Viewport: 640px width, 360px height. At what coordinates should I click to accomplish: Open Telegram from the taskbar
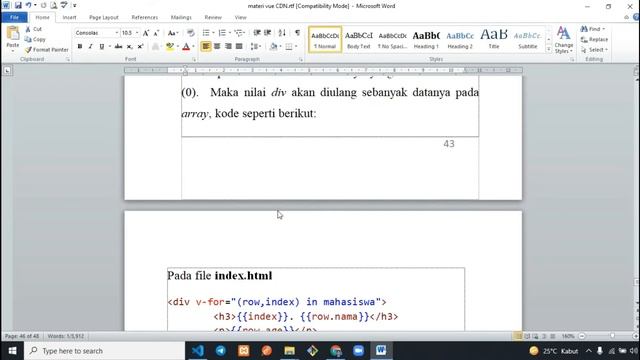tap(221, 351)
